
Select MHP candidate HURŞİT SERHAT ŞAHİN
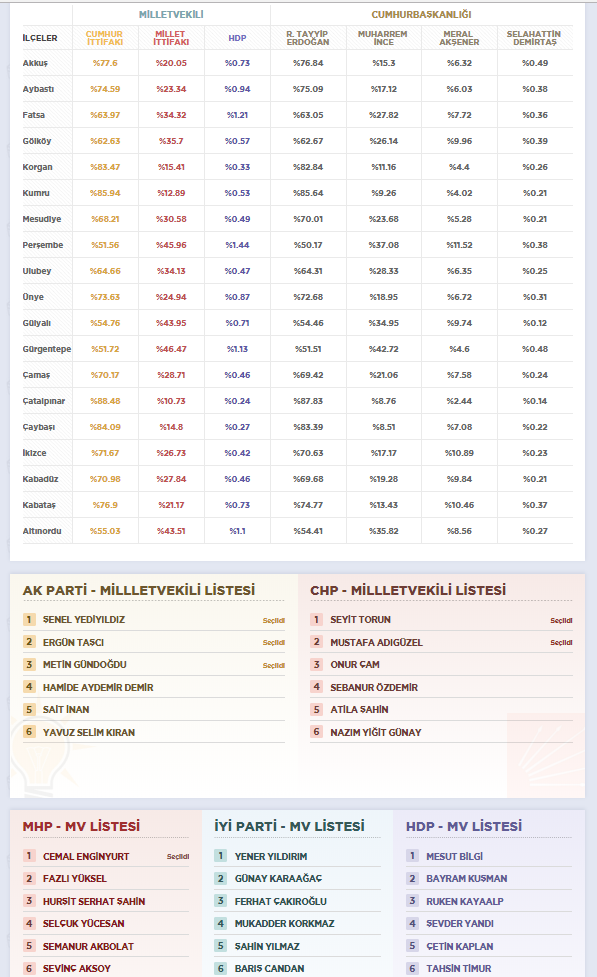pos(93,902)
